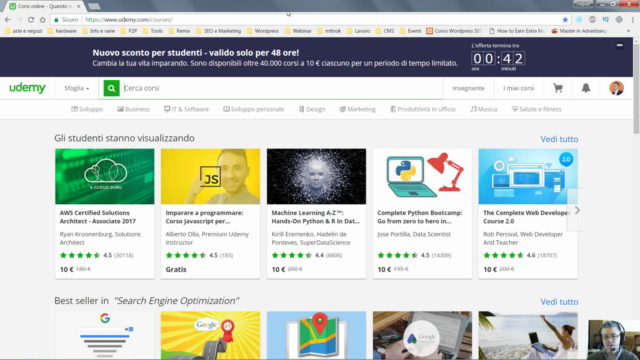The image size is (640, 360).
Task: Open the How to Earn Extra bookmark
Action: tap(517, 31)
